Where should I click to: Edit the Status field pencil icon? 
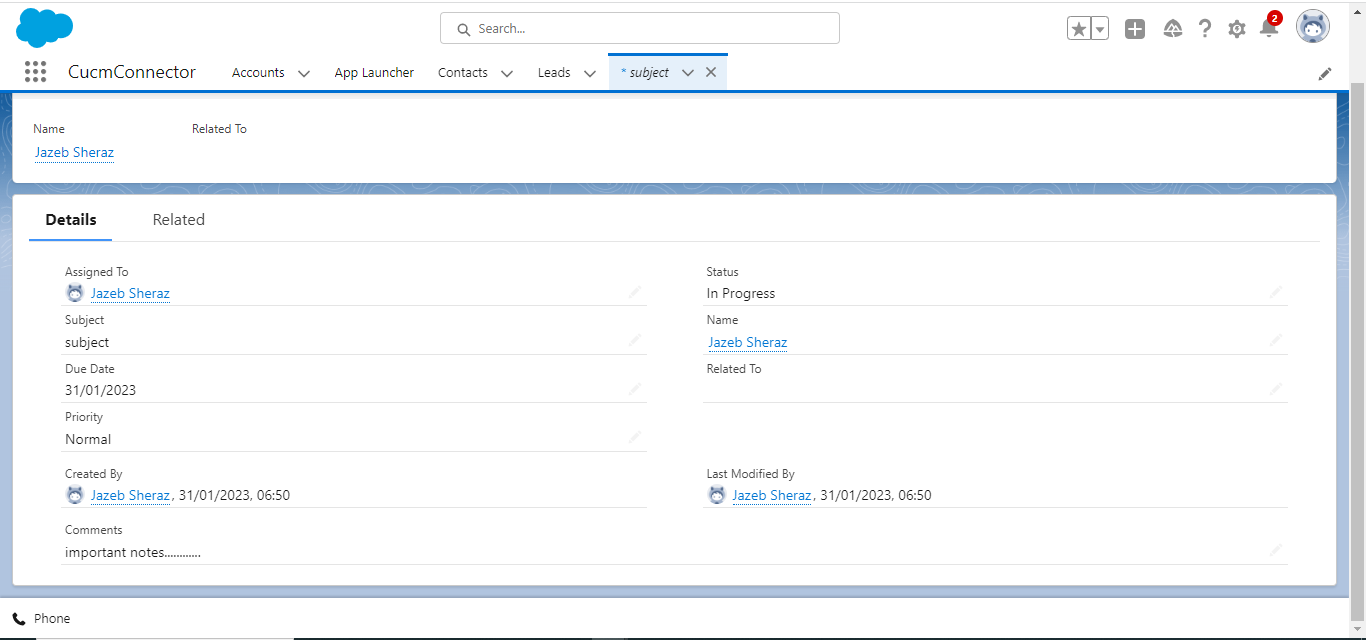point(1275,292)
